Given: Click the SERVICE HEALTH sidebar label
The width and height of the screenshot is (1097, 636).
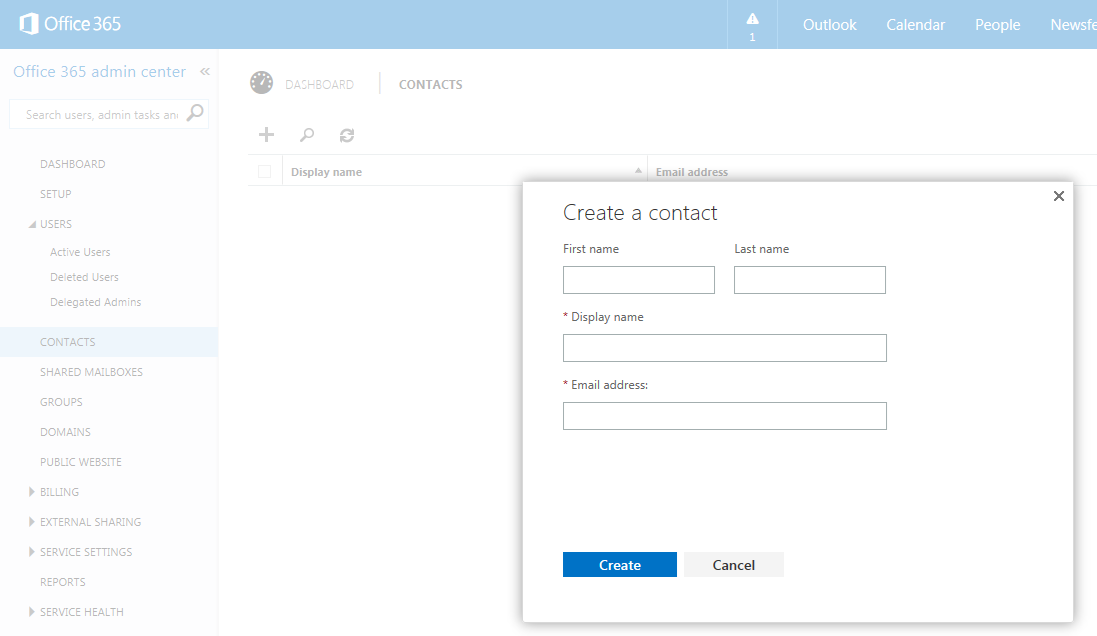Looking at the screenshot, I should [x=82, y=612].
